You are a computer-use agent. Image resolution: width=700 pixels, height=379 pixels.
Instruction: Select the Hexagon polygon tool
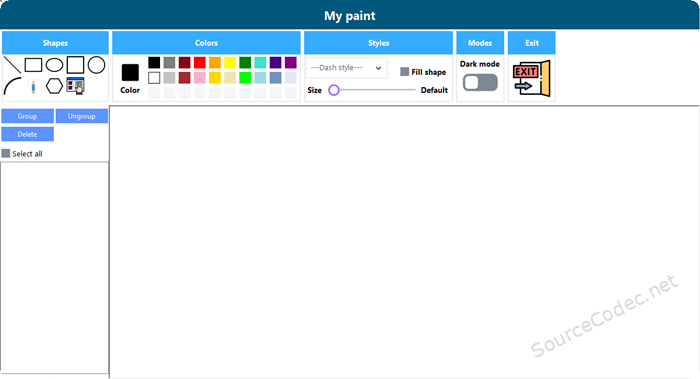(x=54, y=86)
